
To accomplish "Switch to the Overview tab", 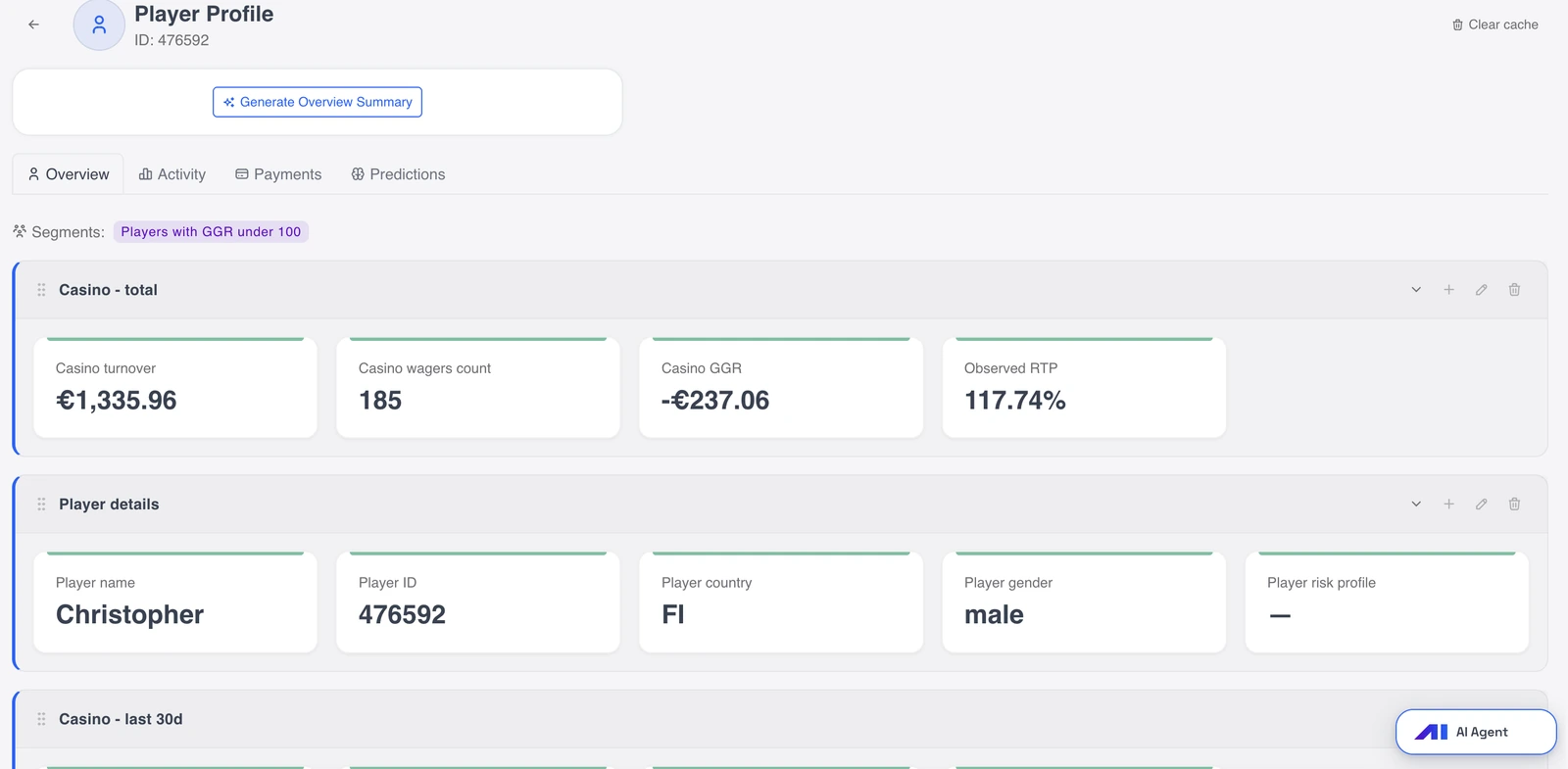I will point(68,174).
